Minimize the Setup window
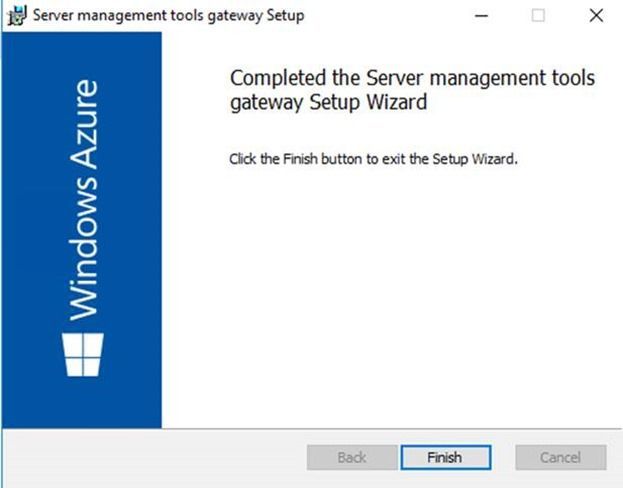 coord(481,16)
